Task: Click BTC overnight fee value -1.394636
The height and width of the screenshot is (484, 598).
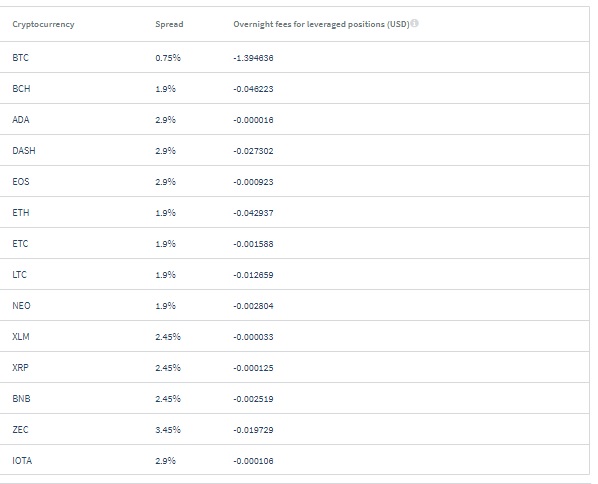Action: (253, 58)
